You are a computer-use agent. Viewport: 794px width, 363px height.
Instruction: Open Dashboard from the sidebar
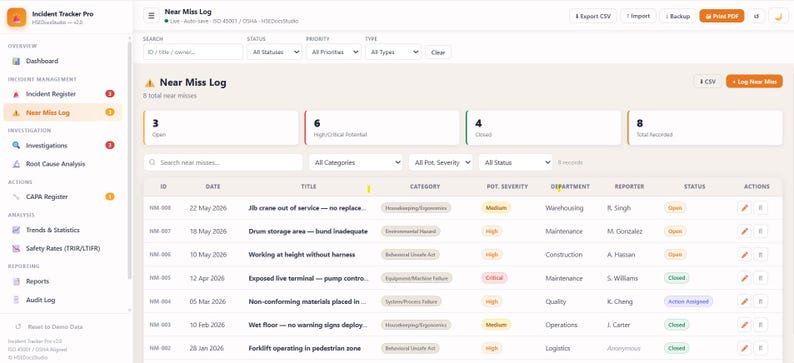(x=62, y=61)
